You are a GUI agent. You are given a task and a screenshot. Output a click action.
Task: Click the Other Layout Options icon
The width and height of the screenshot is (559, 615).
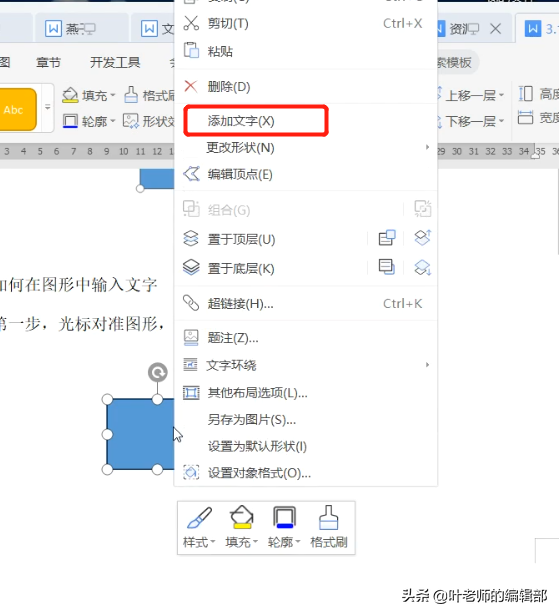pos(191,392)
